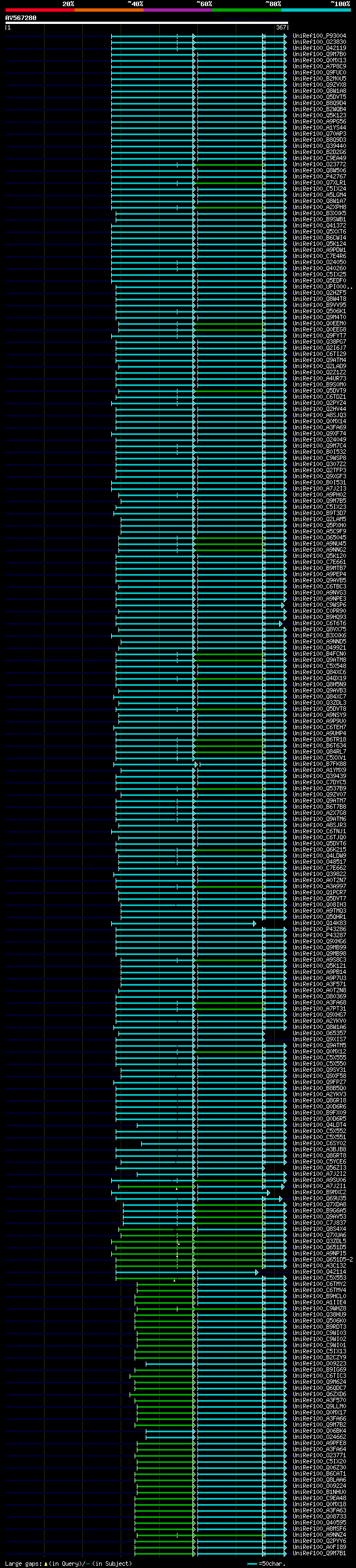
Task: Select hit UniRef100_P93004
Action: tap(319, 36)
